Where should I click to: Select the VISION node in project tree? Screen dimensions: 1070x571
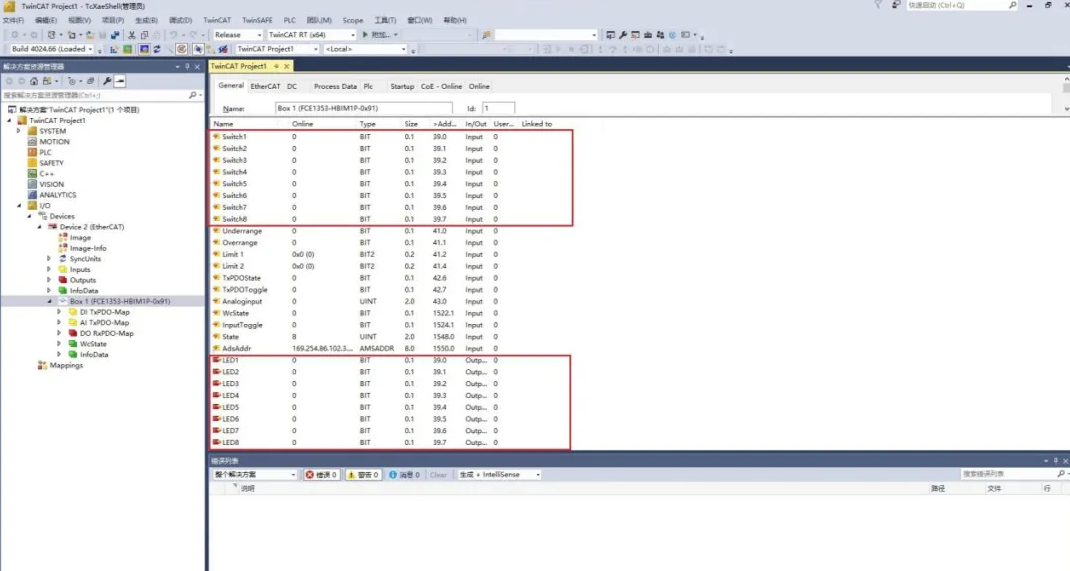click(x=51, y=184)
